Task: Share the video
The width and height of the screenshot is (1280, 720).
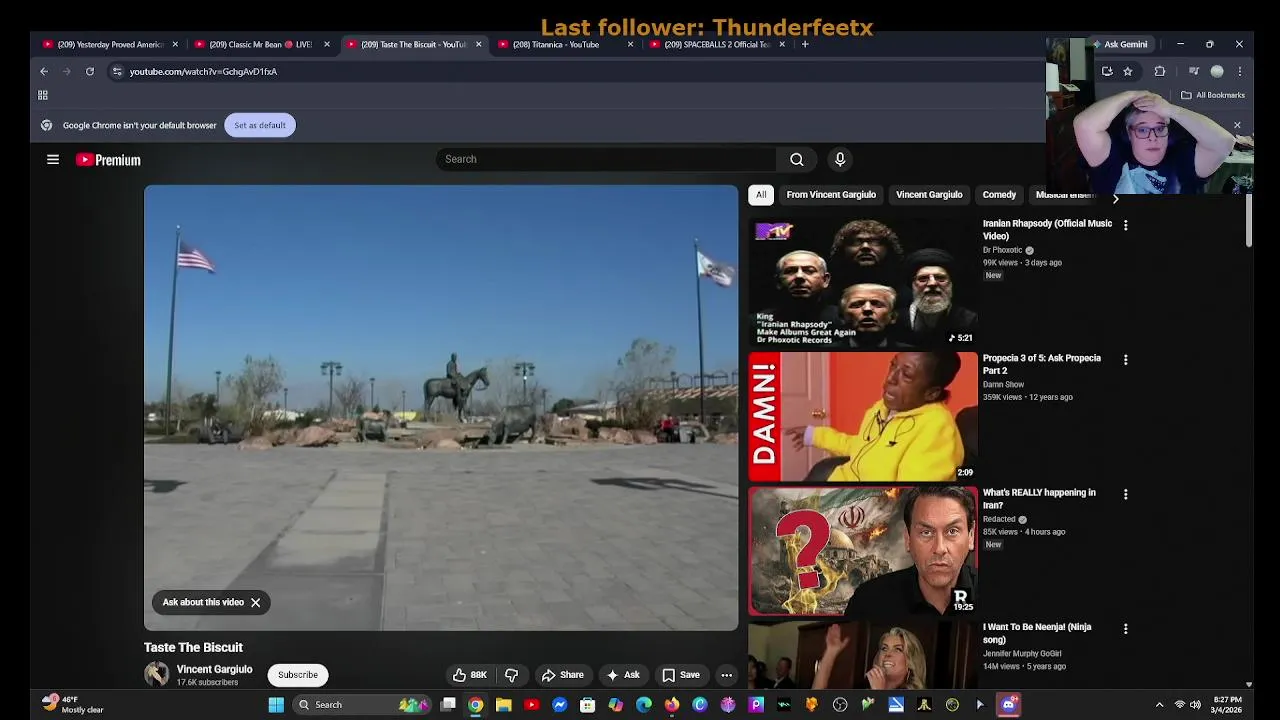Action: [562, 675]
